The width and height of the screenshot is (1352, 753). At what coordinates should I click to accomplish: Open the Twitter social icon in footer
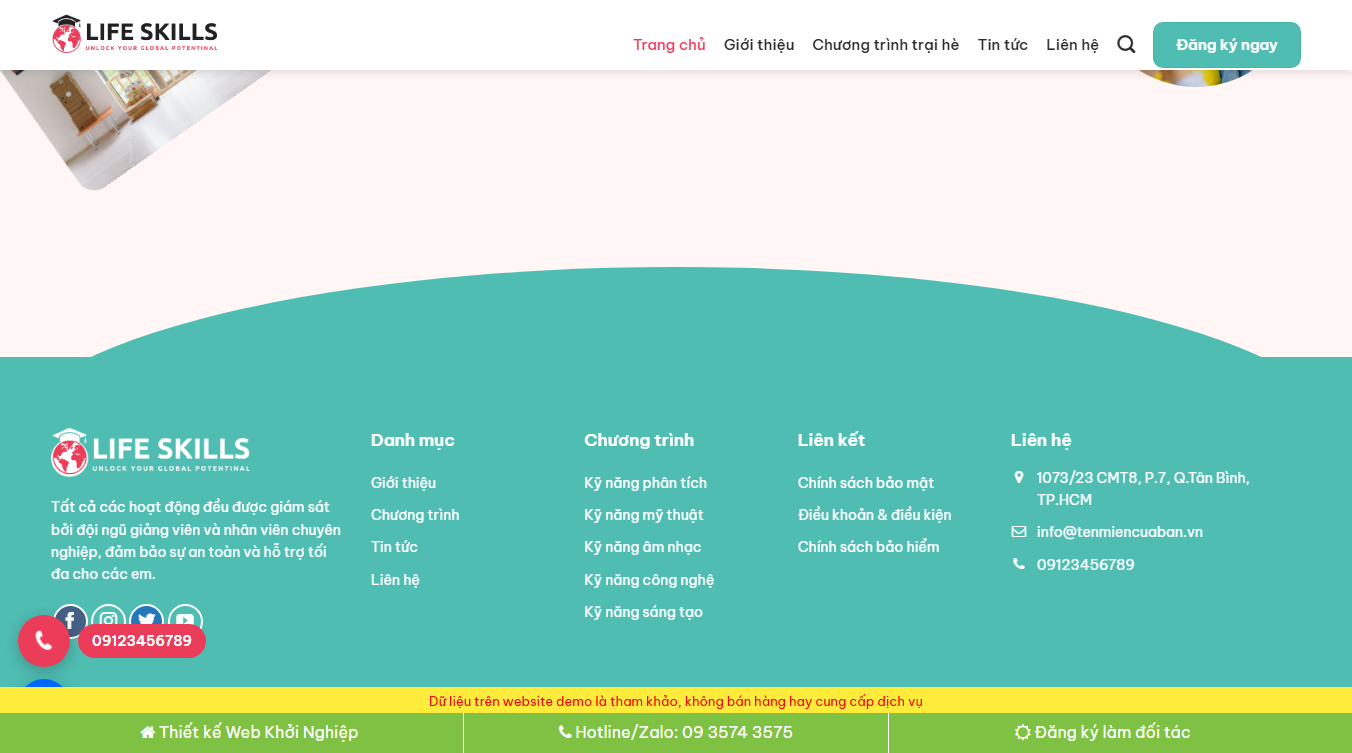[x=147, y=621]
